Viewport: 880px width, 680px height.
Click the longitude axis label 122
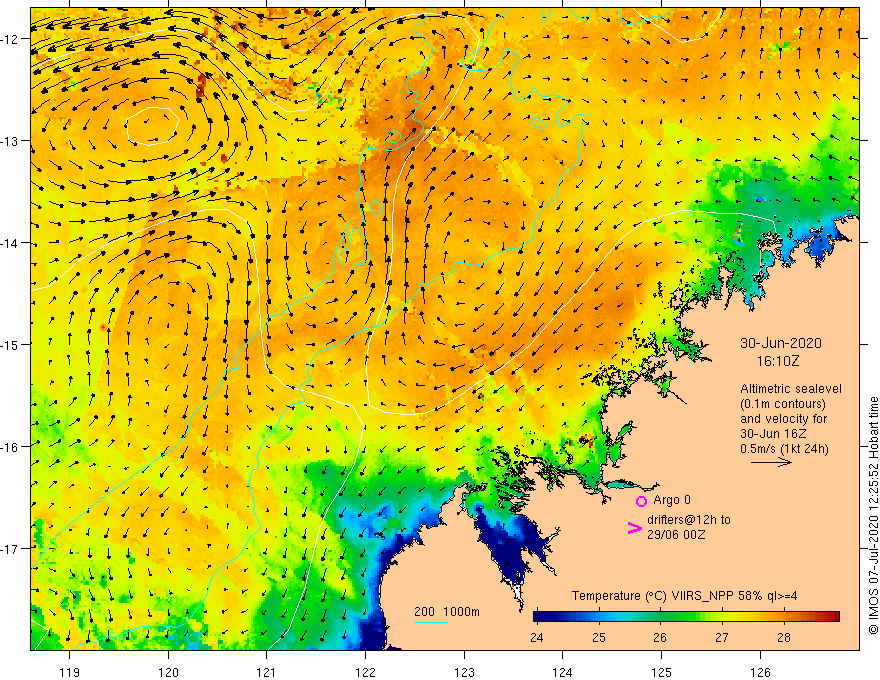(x=365, y=672)
